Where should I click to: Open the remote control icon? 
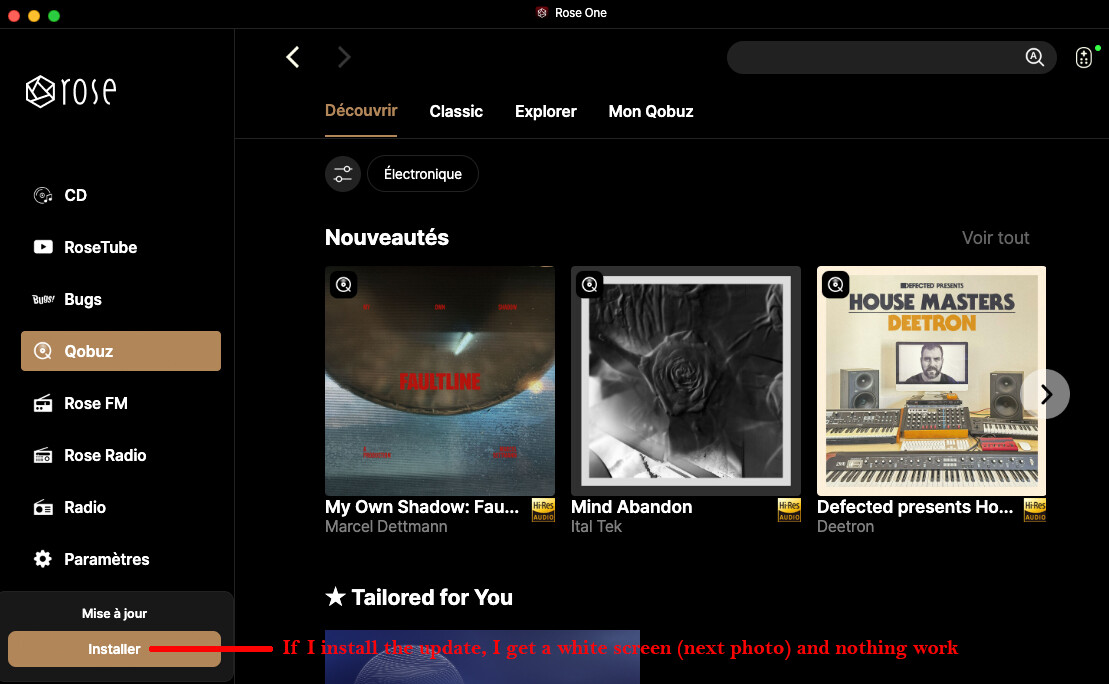point(1084,57)
